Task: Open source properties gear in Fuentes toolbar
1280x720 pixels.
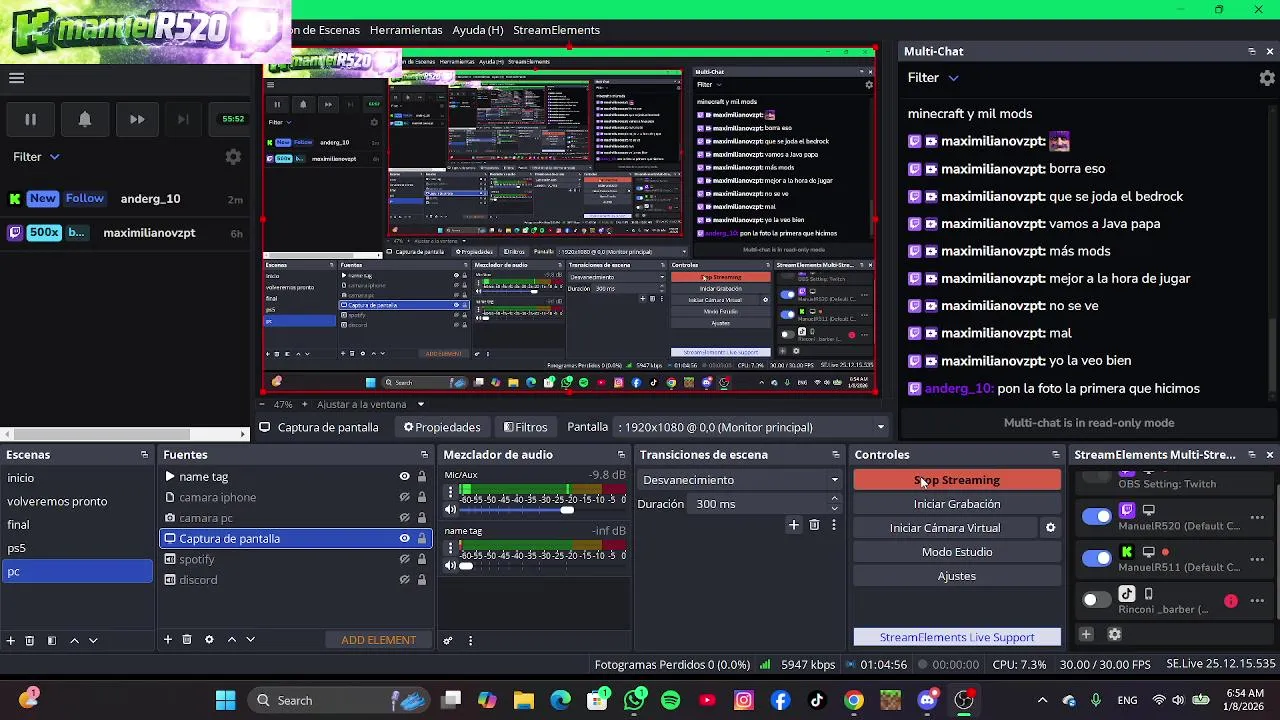Action: pyautogui.click(x=209, y=640)
